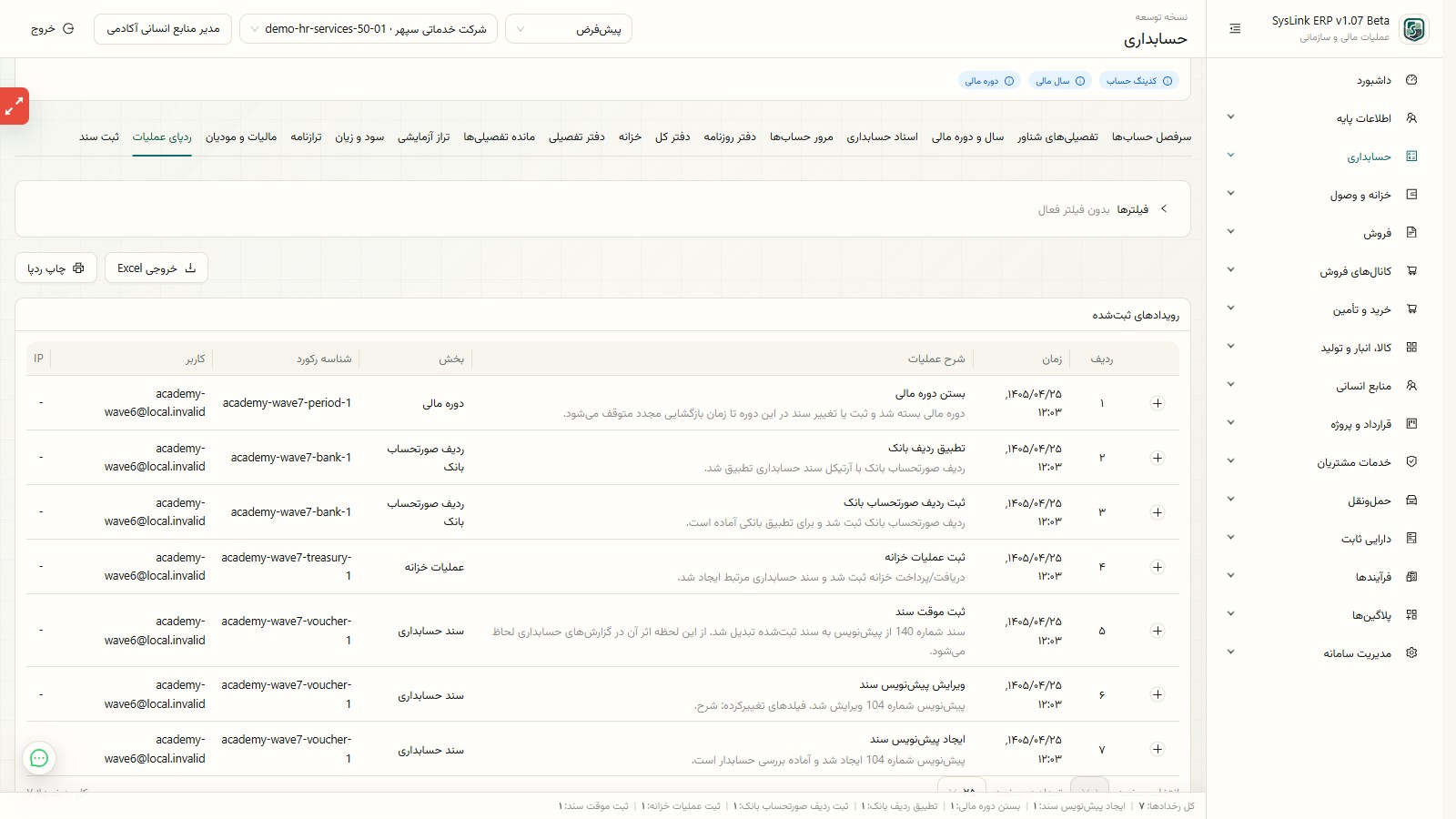
Task: Click the خدمات مشتریان shield icon
Action: (1411, 462)
